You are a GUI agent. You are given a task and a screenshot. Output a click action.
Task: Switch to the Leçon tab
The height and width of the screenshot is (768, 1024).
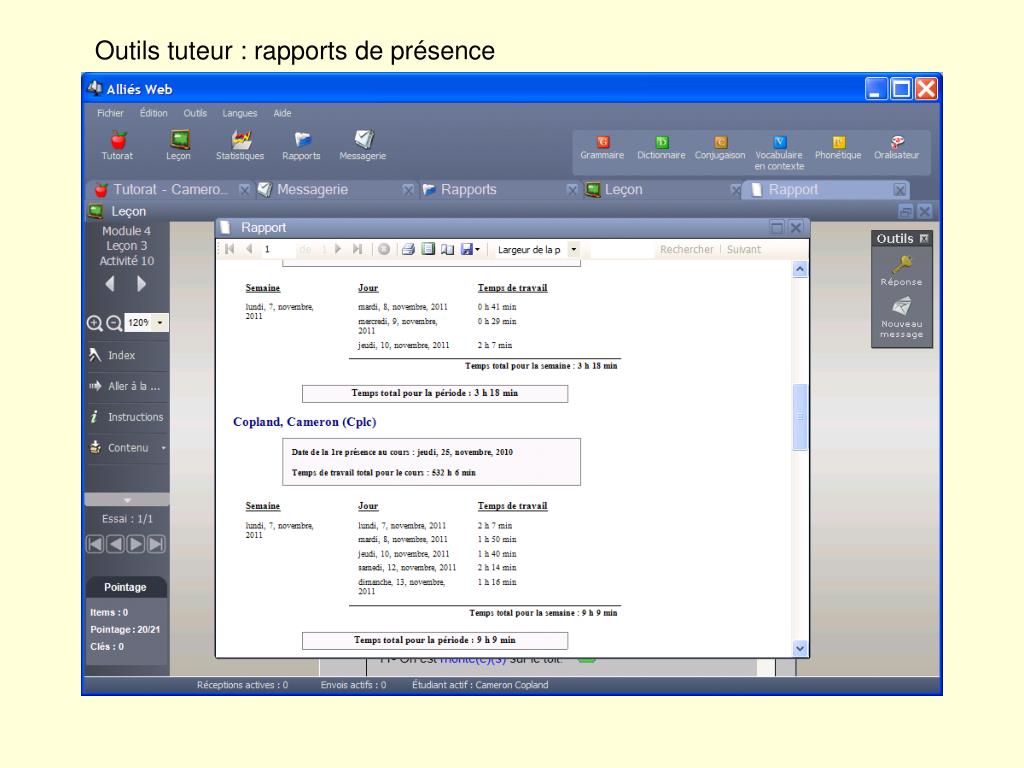623,189
